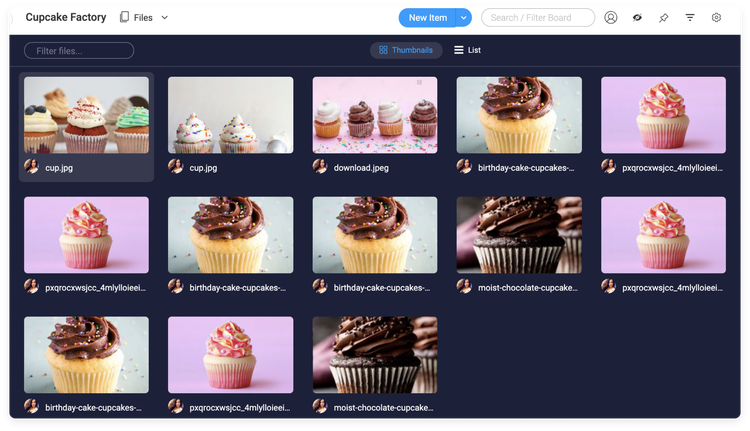The height and width of the screenshot is (431, 750).
Task: Open the filter lines icon
Action: (x=690, y=18)
